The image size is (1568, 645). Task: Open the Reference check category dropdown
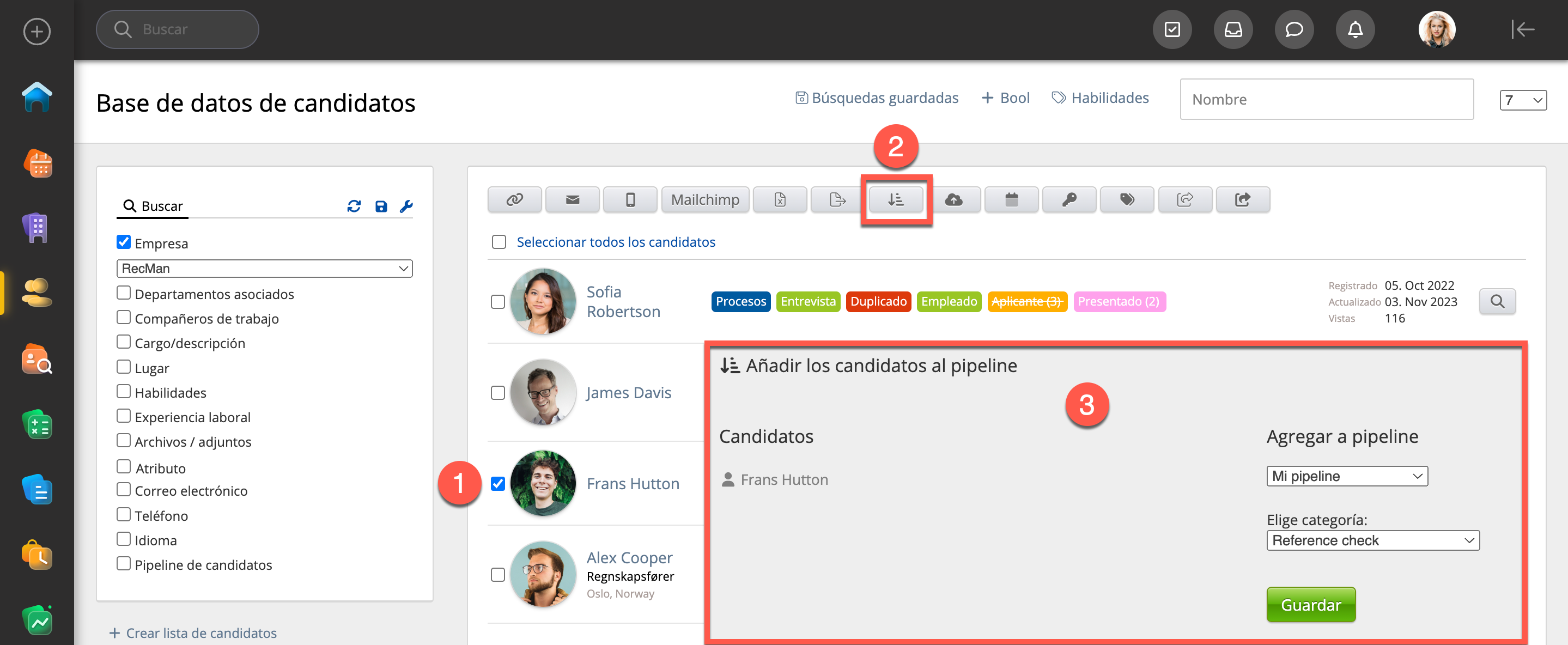[1373, 541]
